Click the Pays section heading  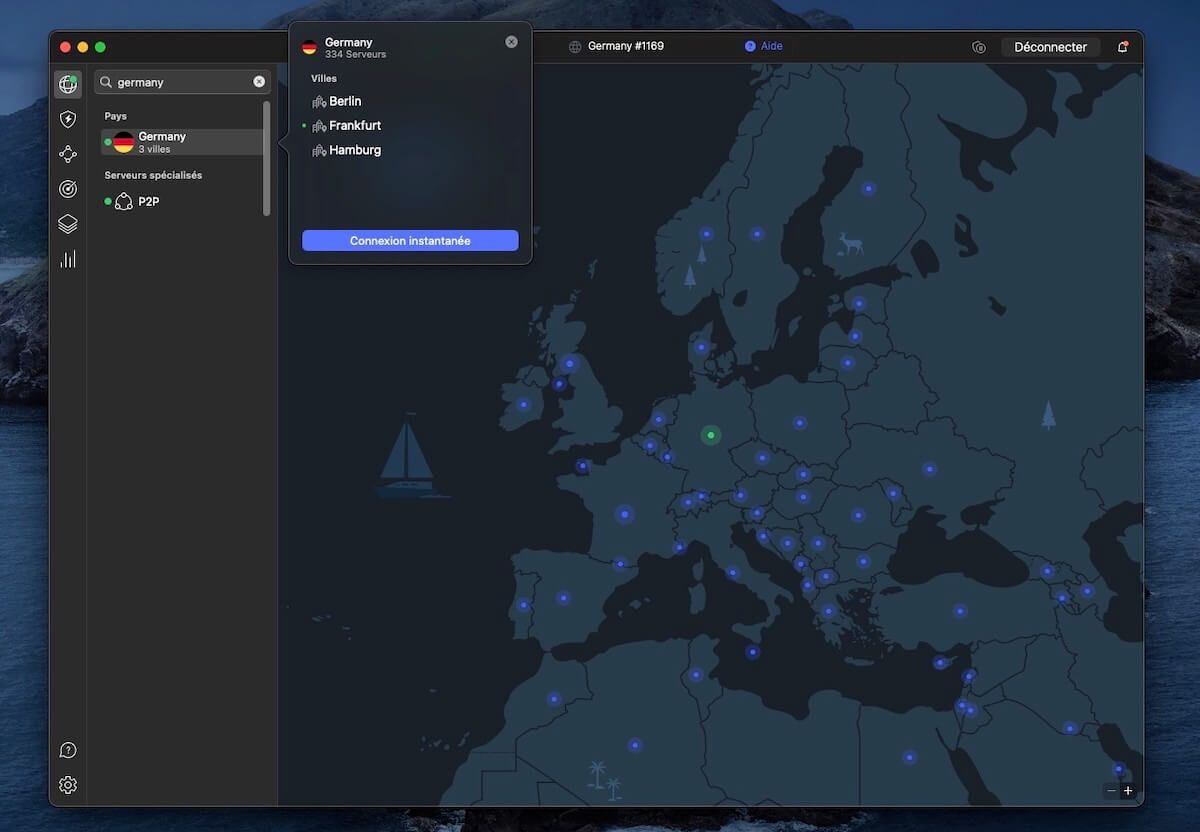(x=116, y=116)
